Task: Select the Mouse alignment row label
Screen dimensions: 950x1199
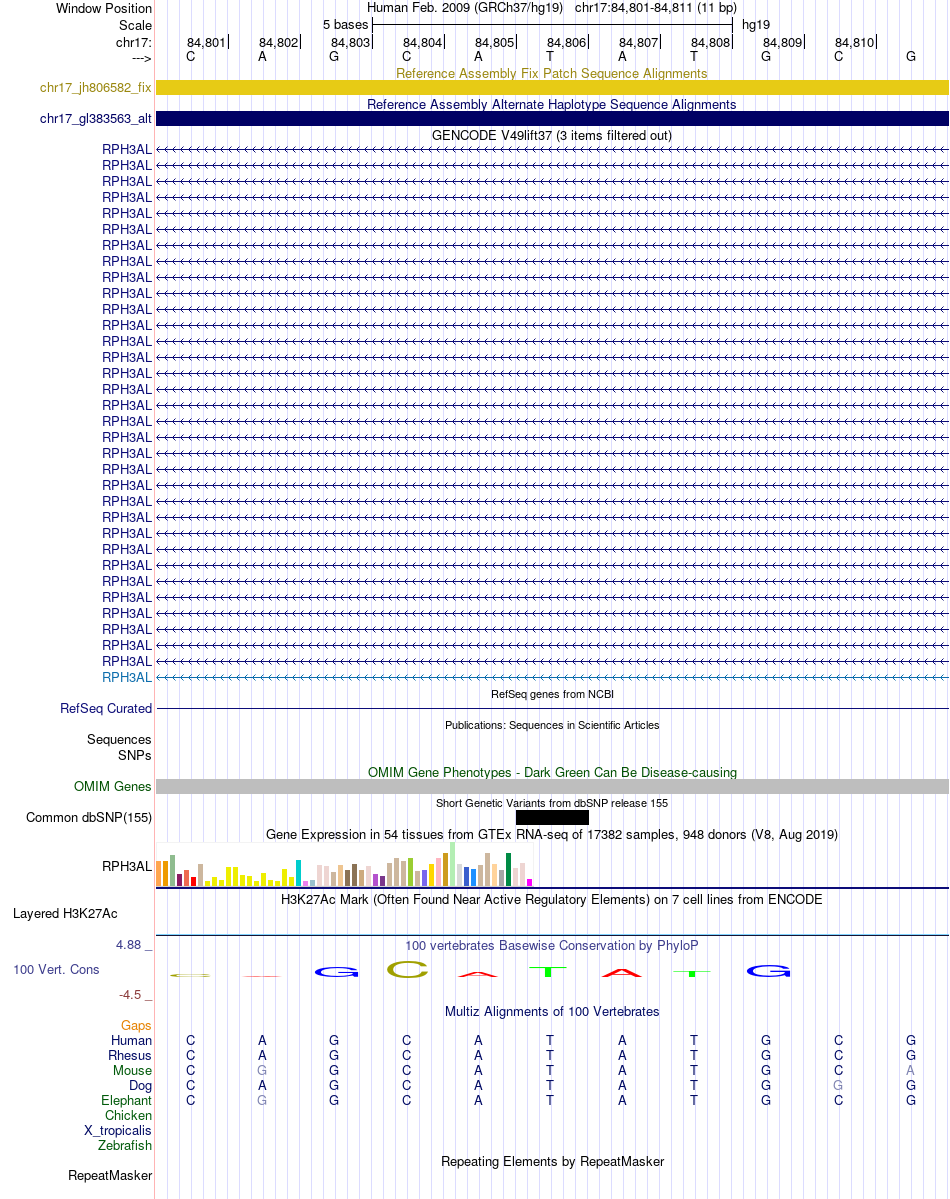Action: click(x=132, y=1071)
